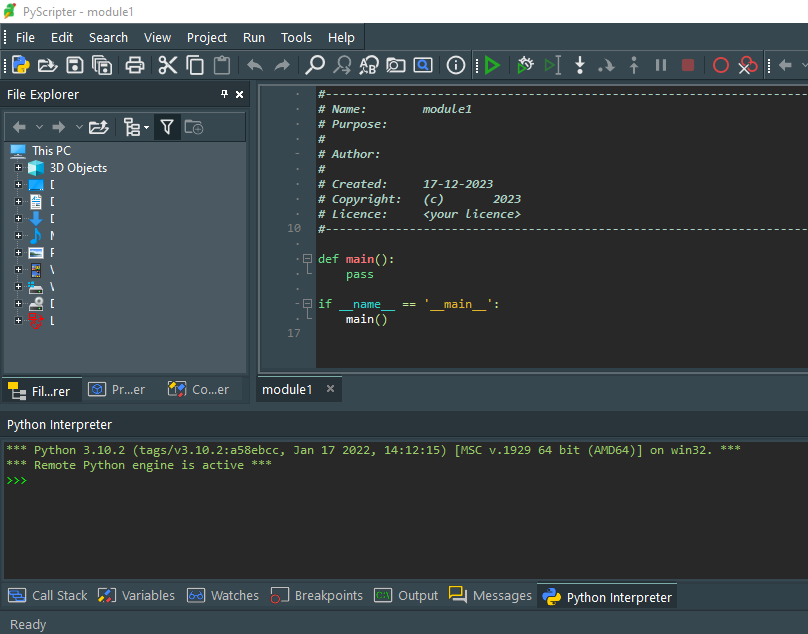
Task: Clear all breakpoints with crossed circles icon
Action: pos(747,65)
